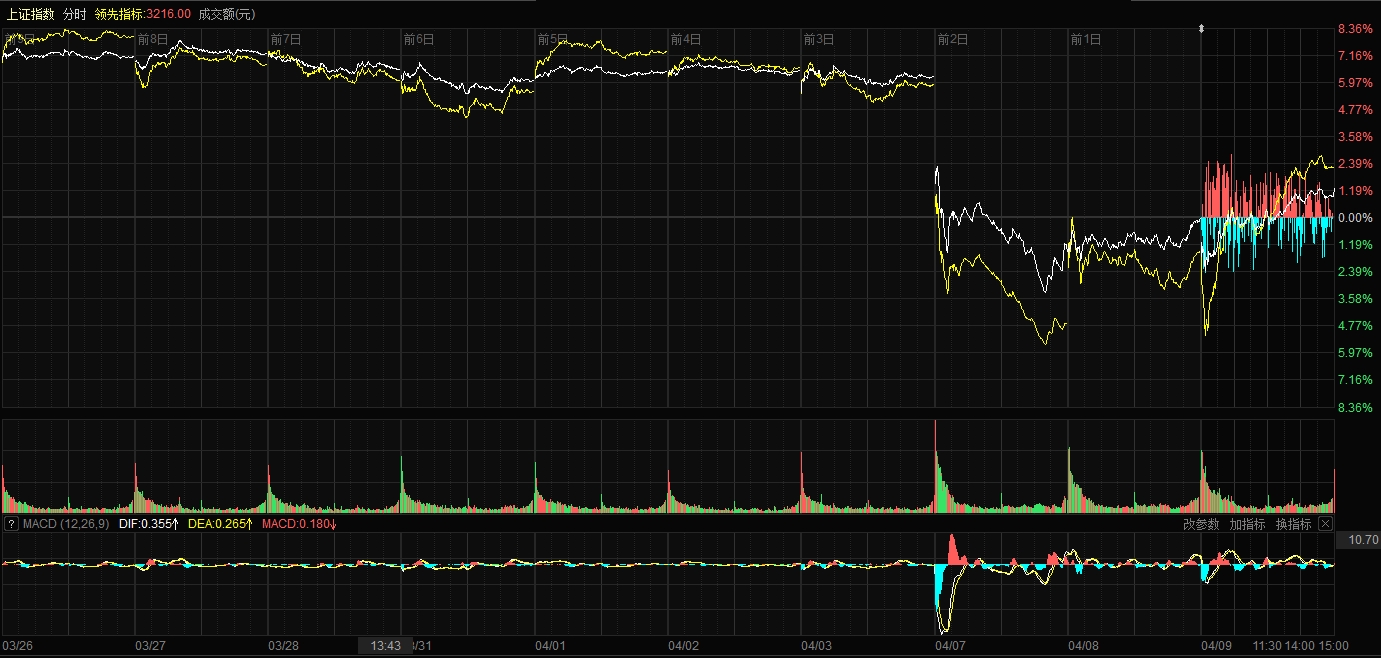Select the 03/27 date on time axis

tap(150, 646)
